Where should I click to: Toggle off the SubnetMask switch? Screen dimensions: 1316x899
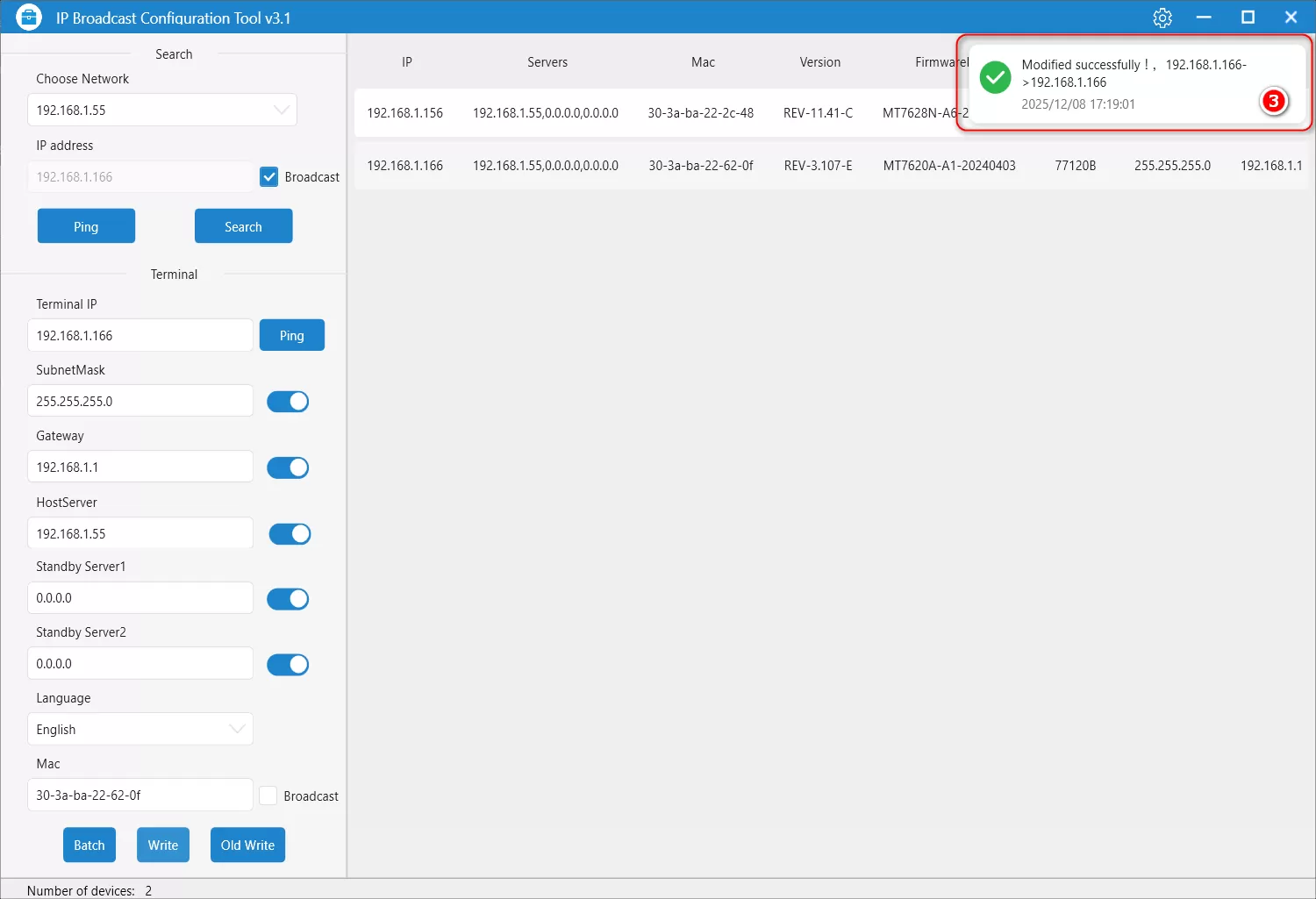288,402
